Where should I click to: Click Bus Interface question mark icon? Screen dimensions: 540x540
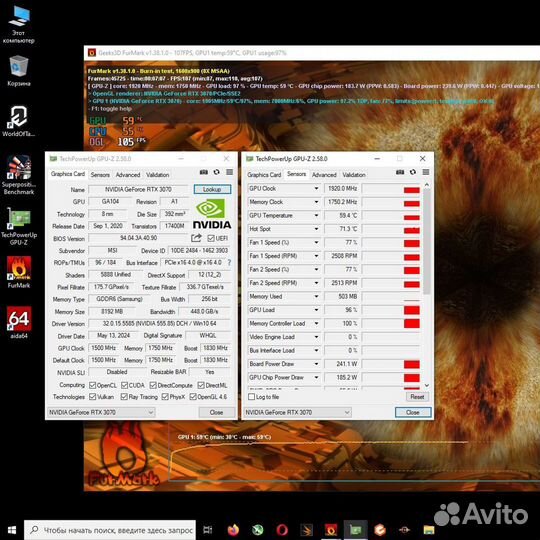pos(229,263)
